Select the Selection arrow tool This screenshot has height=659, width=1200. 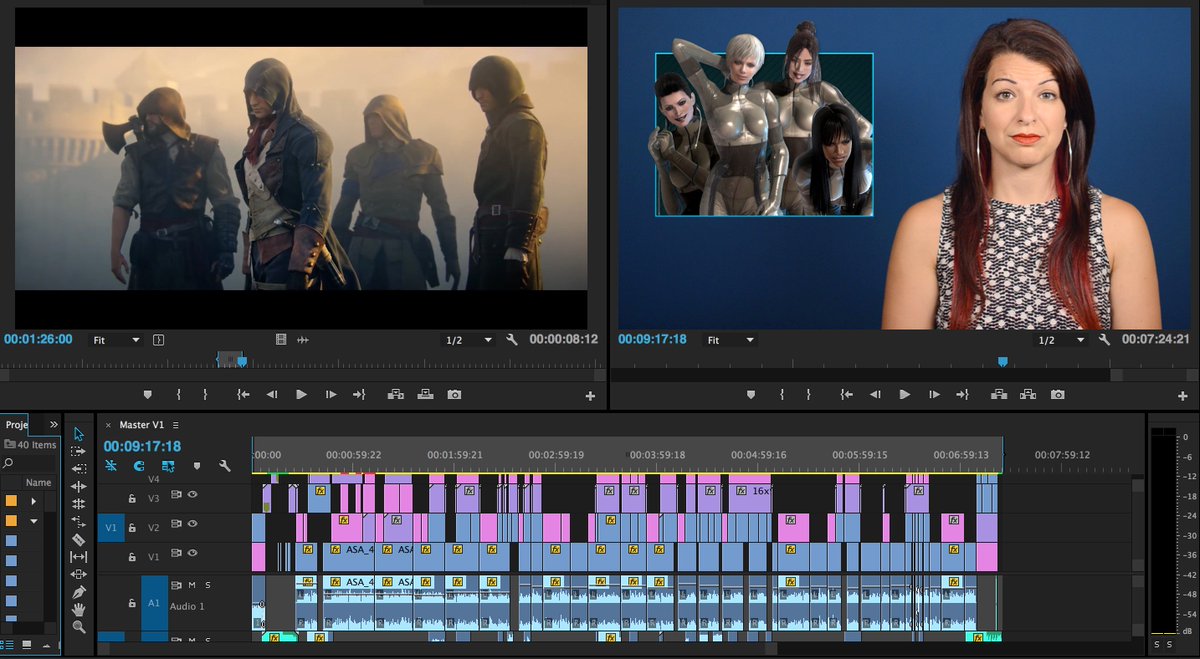click(79, 434)
